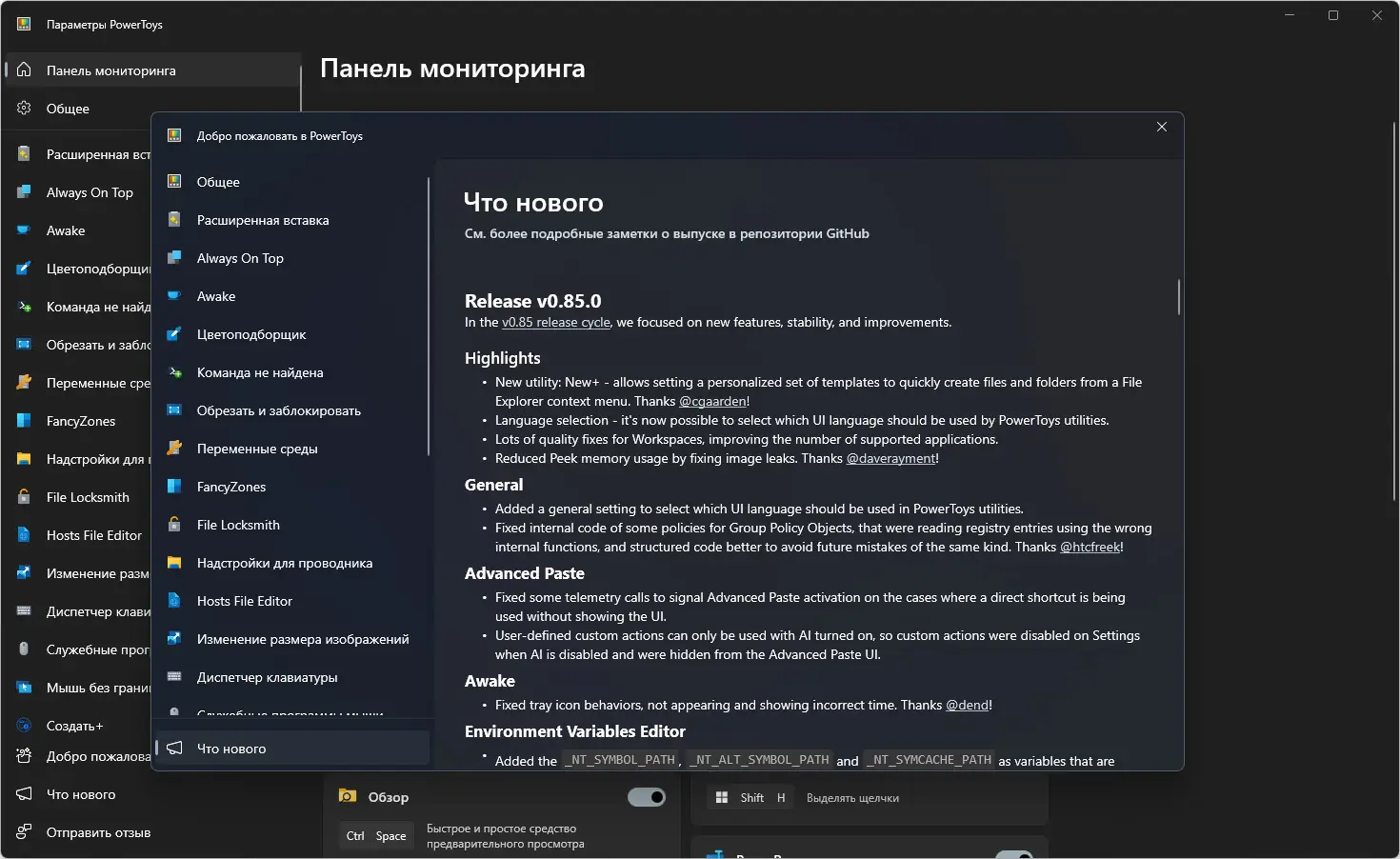This screenshot has height=859, width=1400.
Task: Click the release notes vertical scrollbar
Action: [1179, 297]
